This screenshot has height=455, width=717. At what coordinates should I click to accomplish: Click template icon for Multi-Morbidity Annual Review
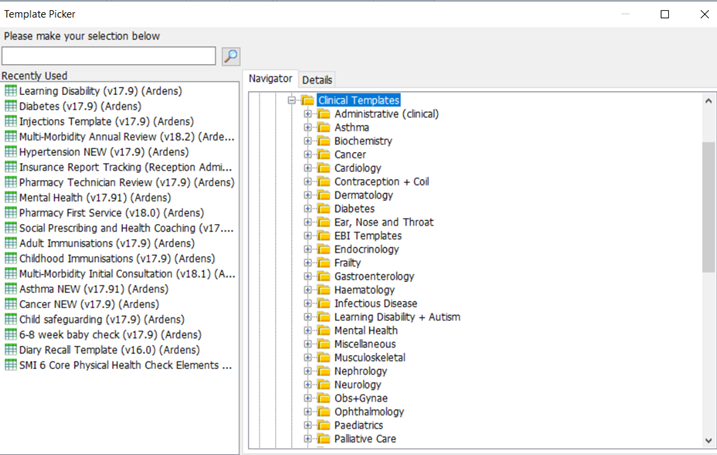11,136
